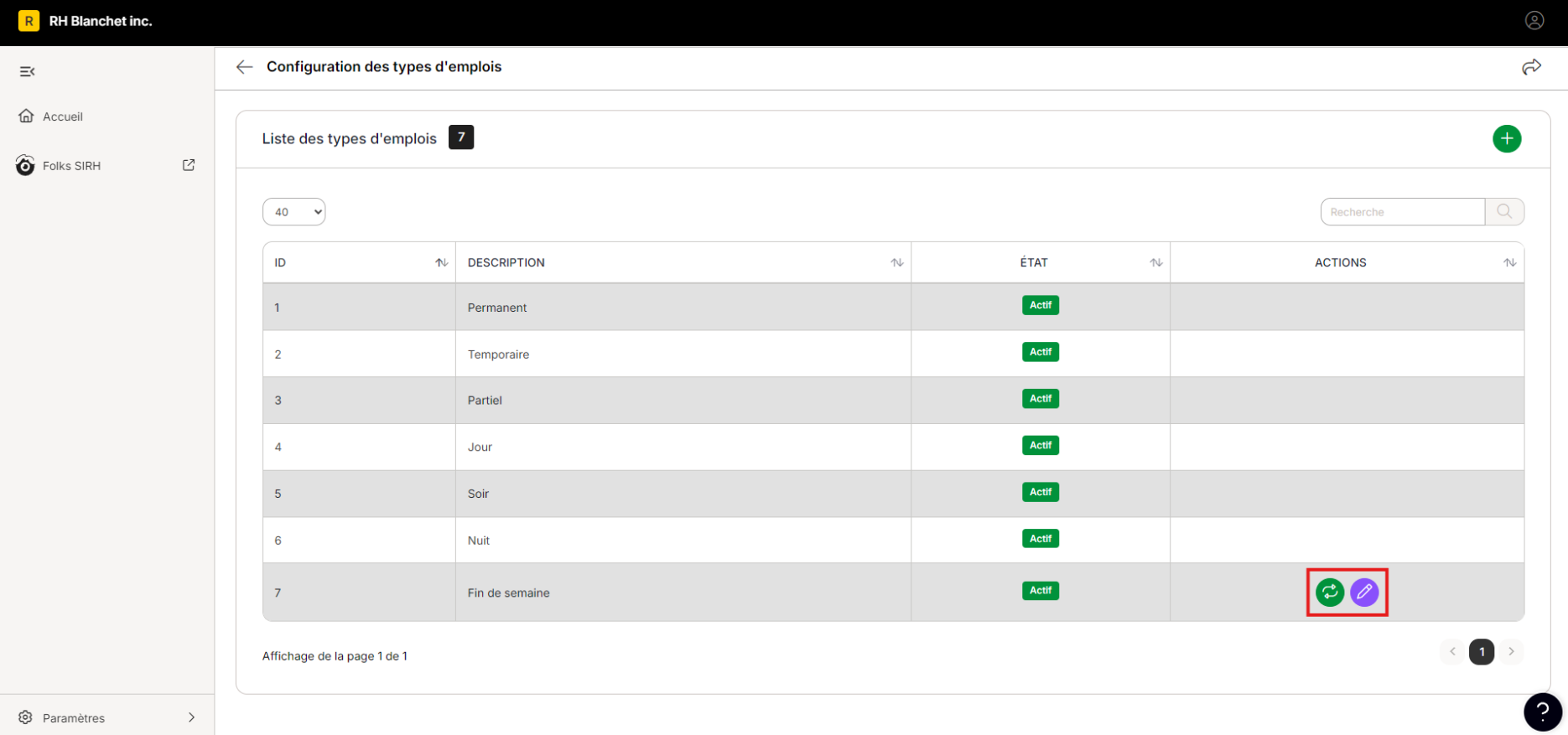Image resolution: width=1568 pixels, height=735 pixels.
Task: Open Paramètres menu item
Action: click(x=106, y=717)
